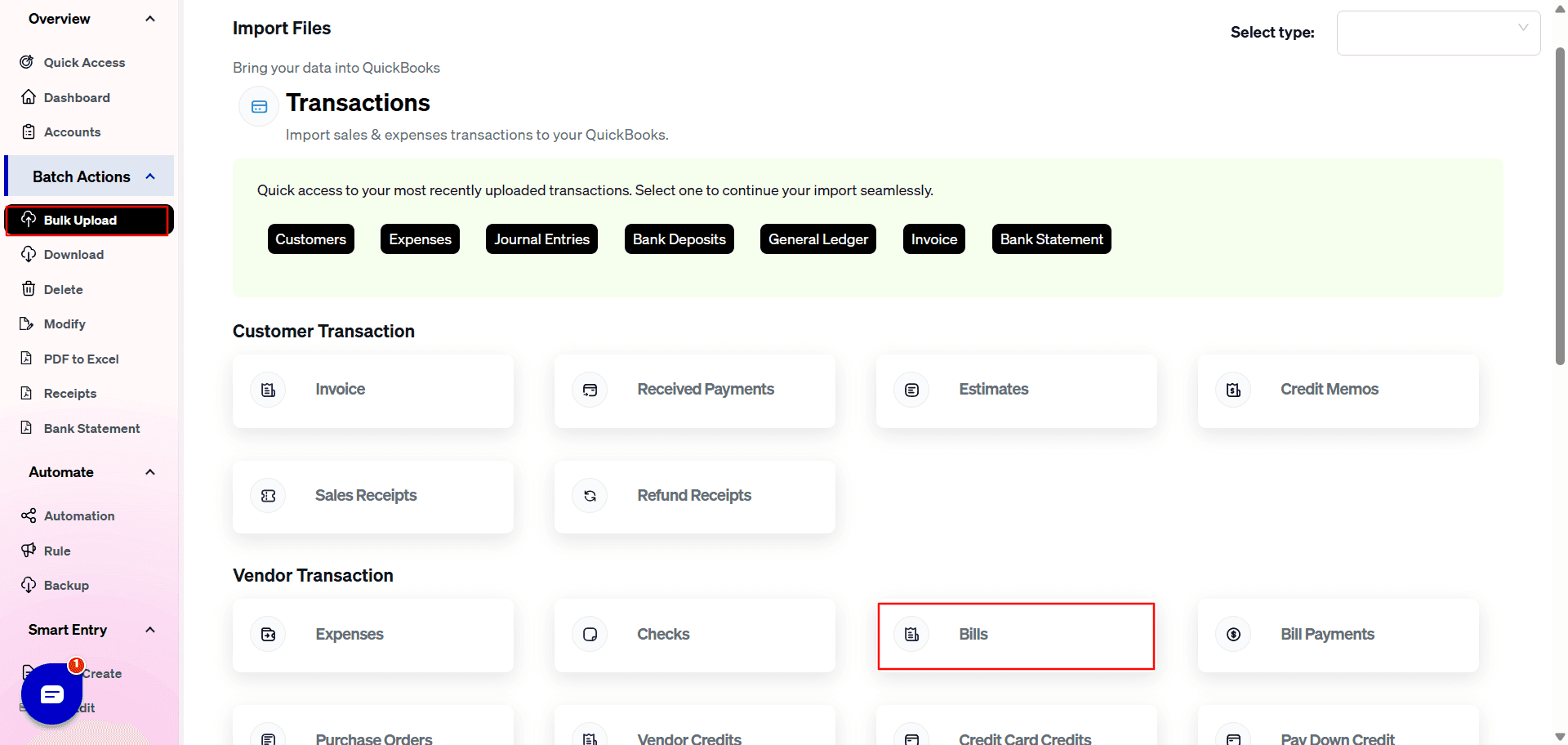The image size is (1568, 745).
Task: Click the Vendor Expenses card icon
Action: [x=269, y=635]
